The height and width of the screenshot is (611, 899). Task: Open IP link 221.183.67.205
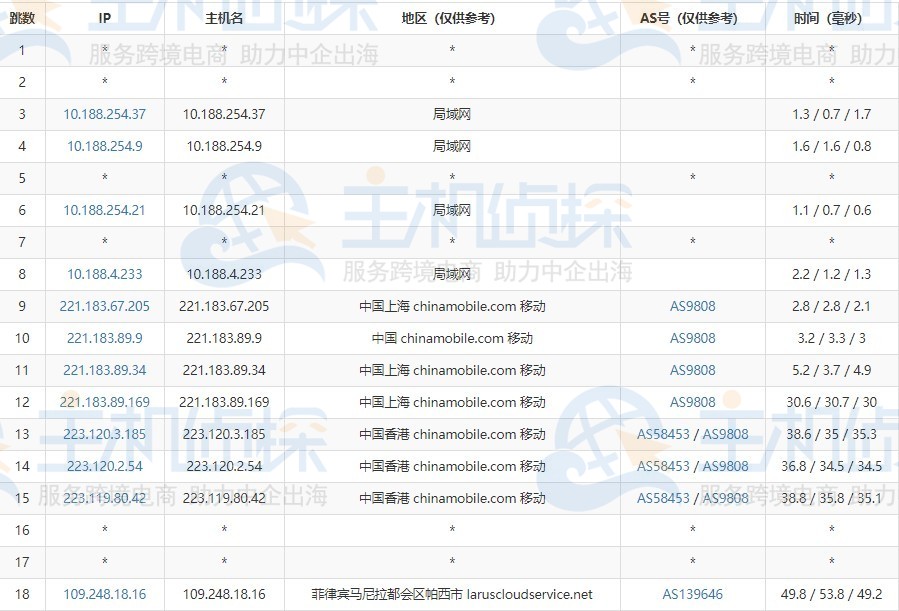point(104,306)
